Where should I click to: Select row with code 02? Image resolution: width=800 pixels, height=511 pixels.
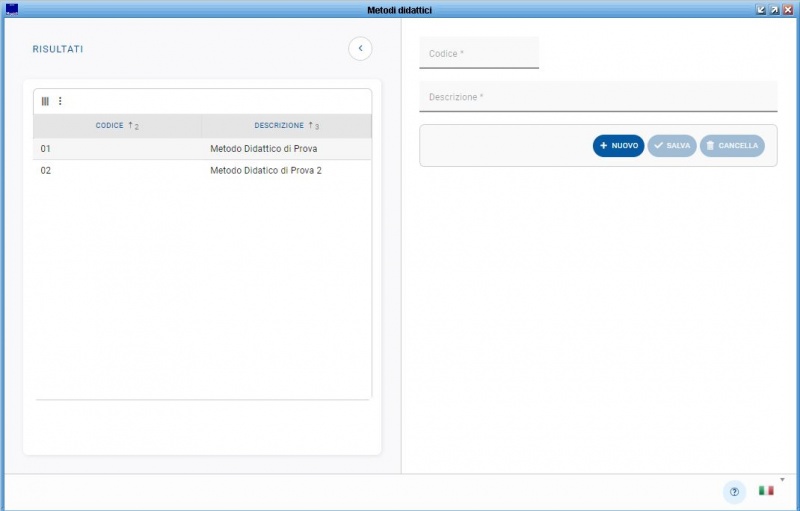203,170
